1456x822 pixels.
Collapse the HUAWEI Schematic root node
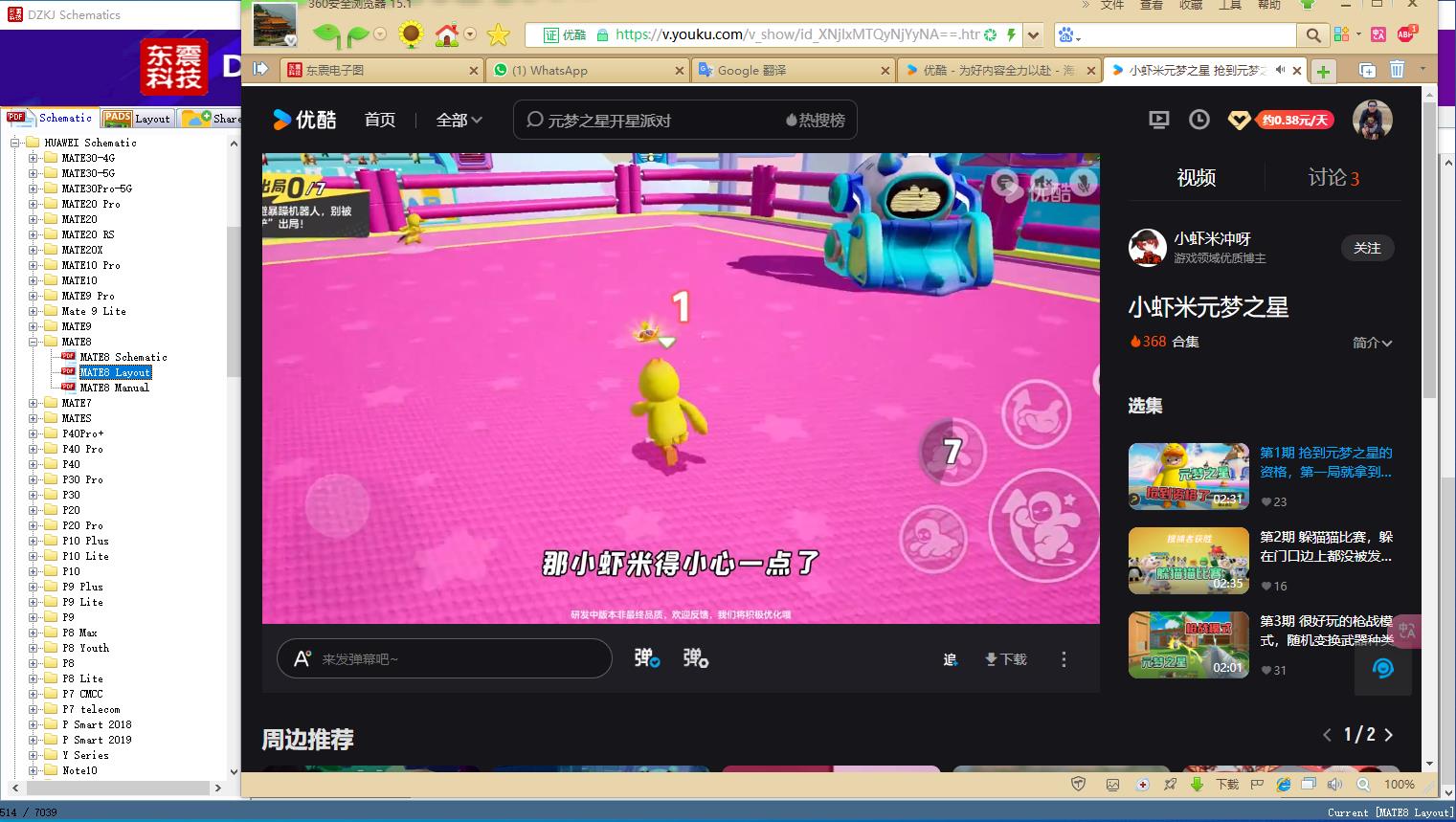14,143
